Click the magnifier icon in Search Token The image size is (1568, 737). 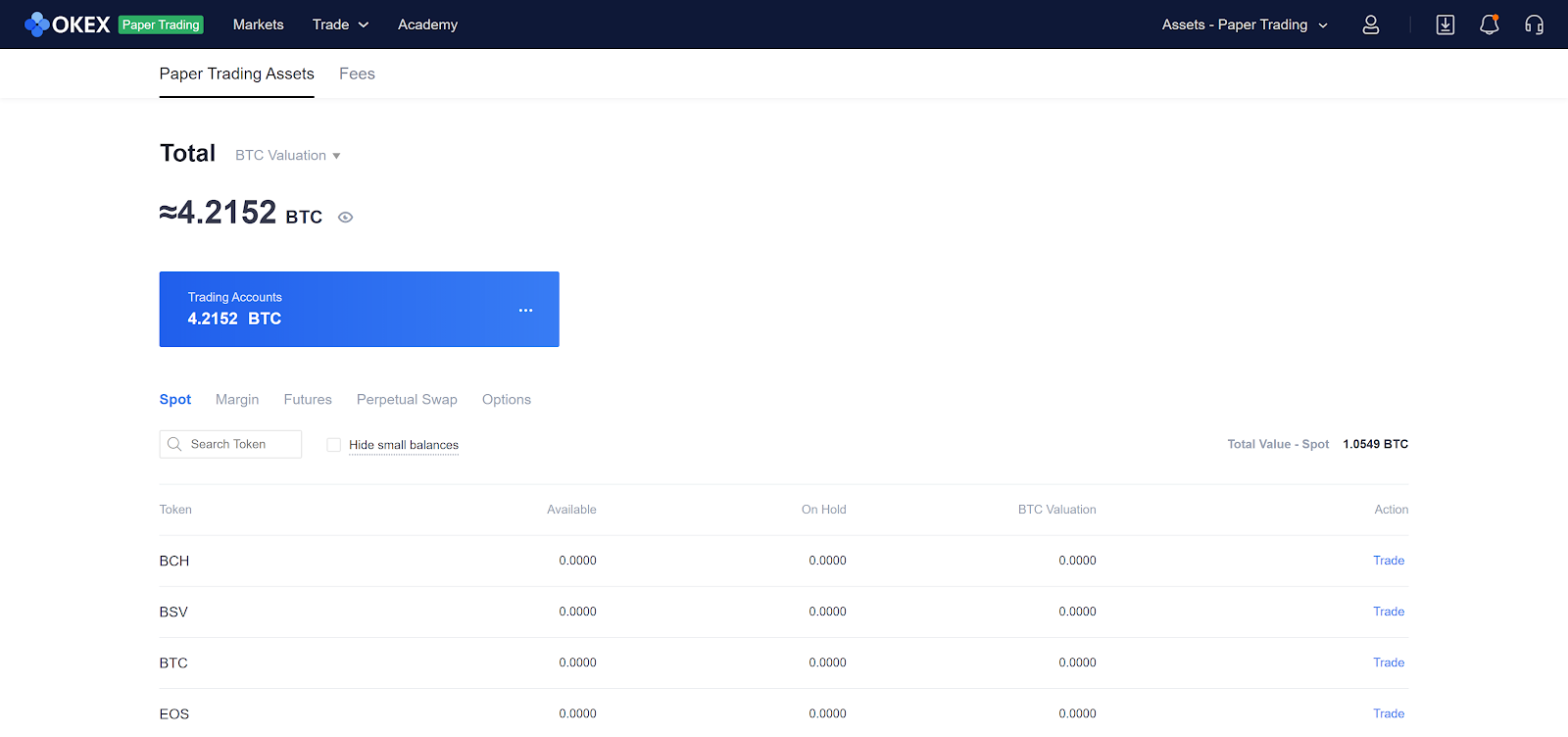coord(174,444)
